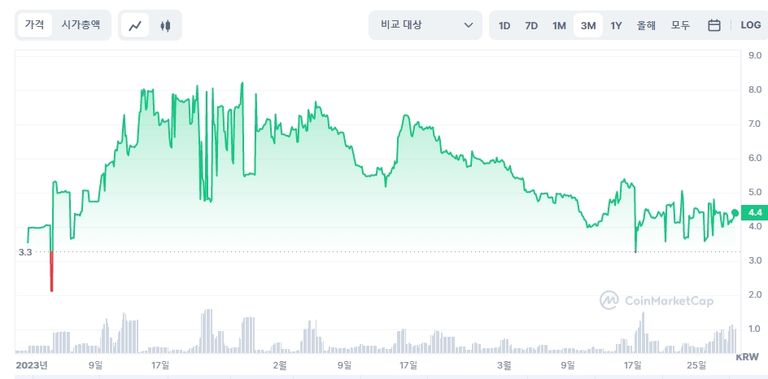Click the green current price dot
Image resolution: width=768 pixels, height=379 pixels.
coord(735,213)
